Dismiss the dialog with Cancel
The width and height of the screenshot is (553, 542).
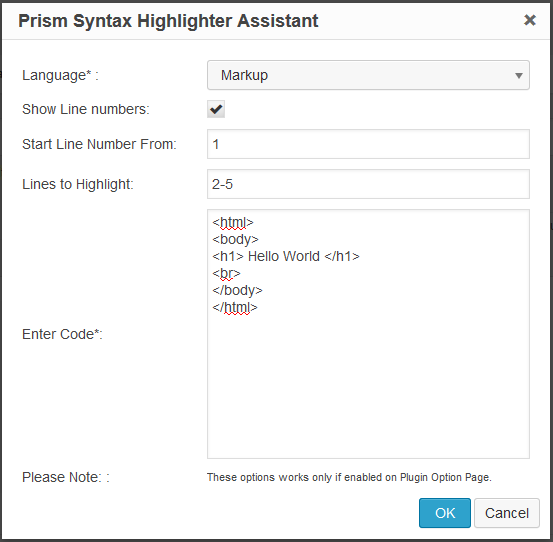tap(507, 513)
